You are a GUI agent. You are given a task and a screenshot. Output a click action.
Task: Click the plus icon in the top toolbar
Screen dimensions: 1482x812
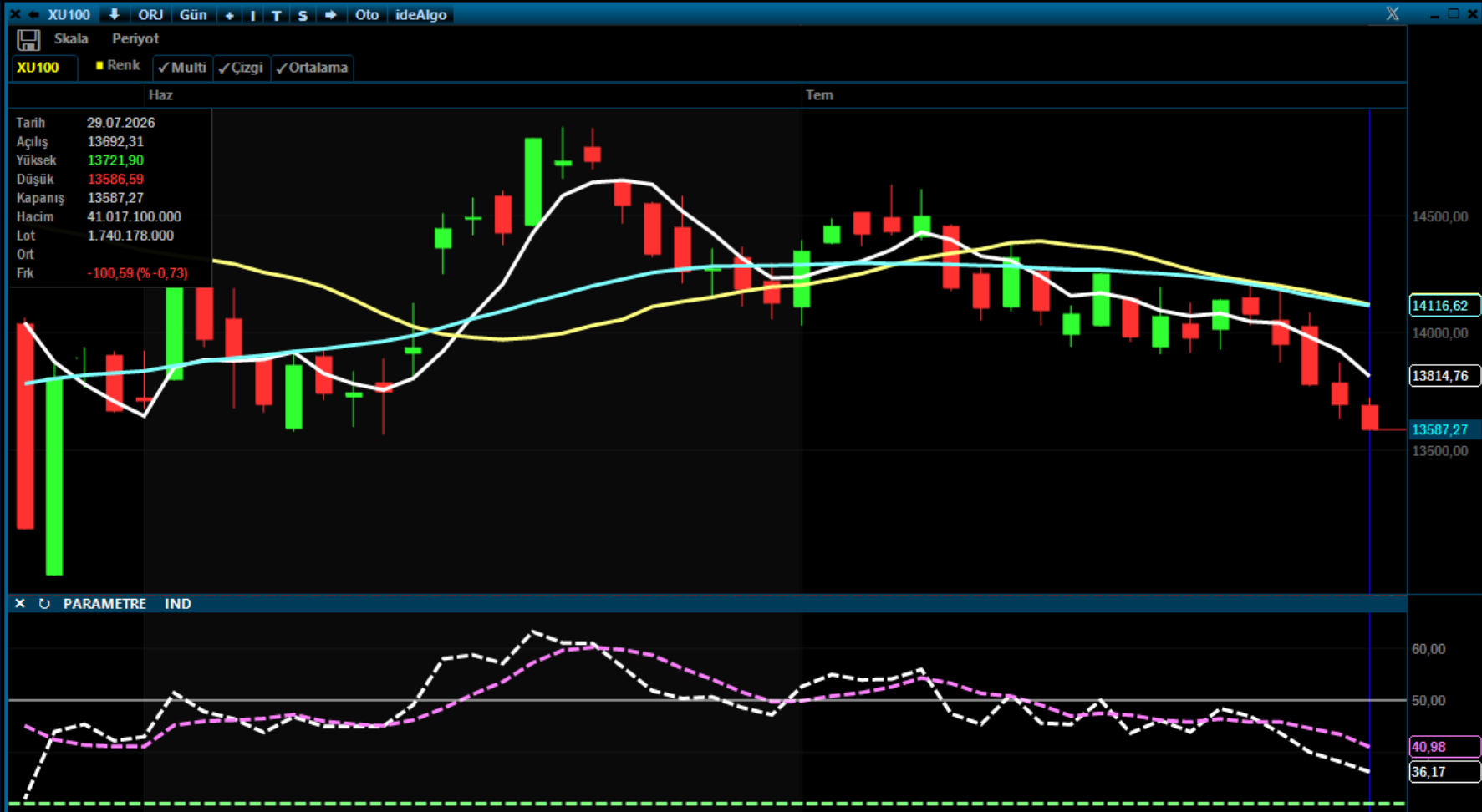[229, 15]
